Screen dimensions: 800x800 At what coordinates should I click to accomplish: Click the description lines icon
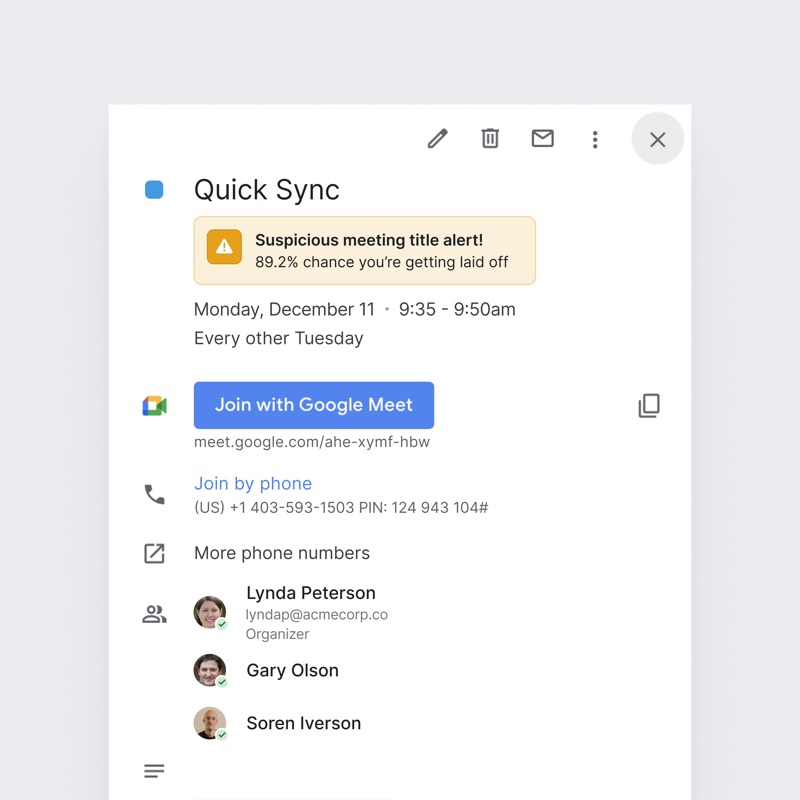tap(154, 771)
